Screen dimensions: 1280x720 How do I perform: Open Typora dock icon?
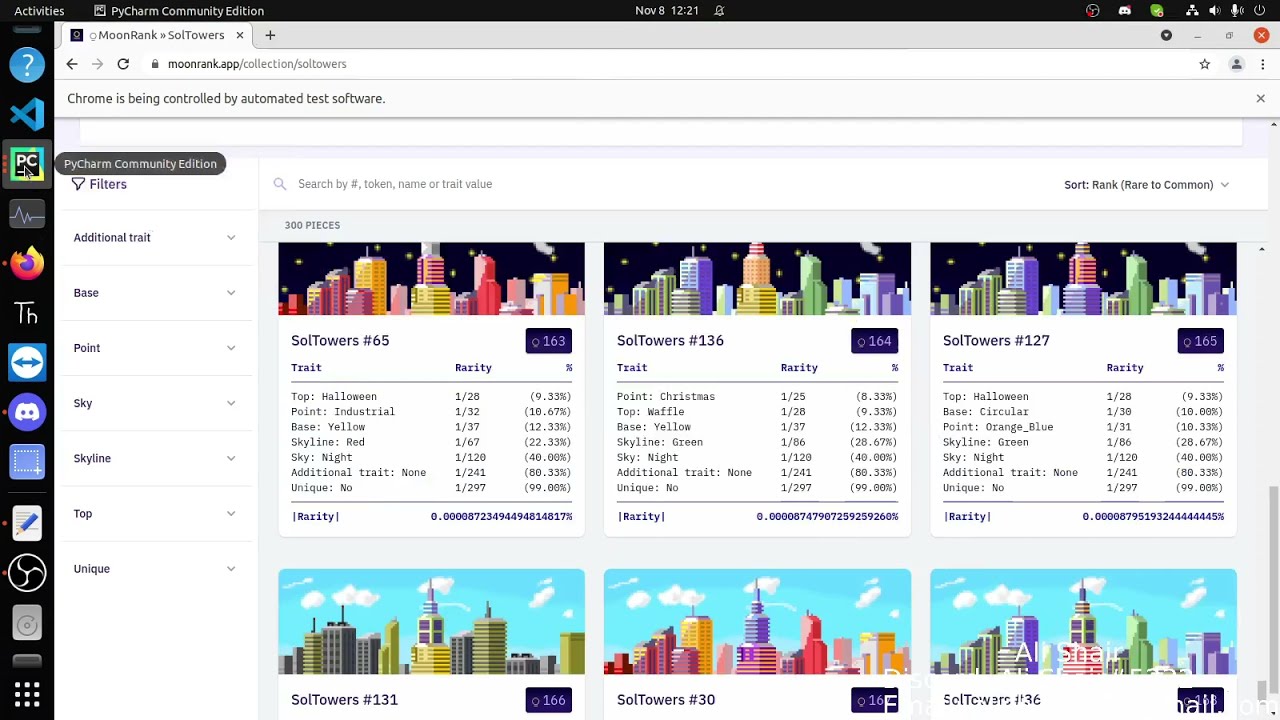click(x=27, y=313)
